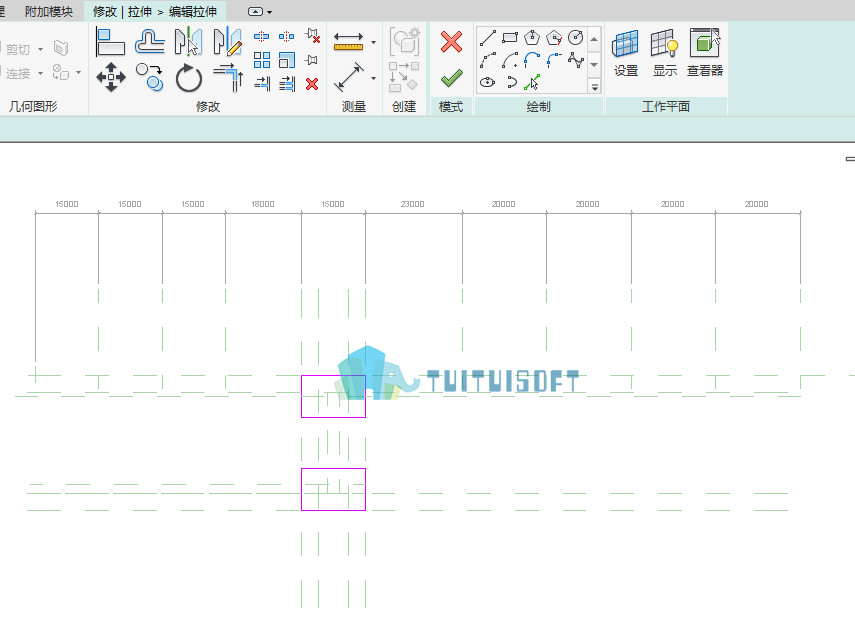Open the Array tool

point(262,60)
